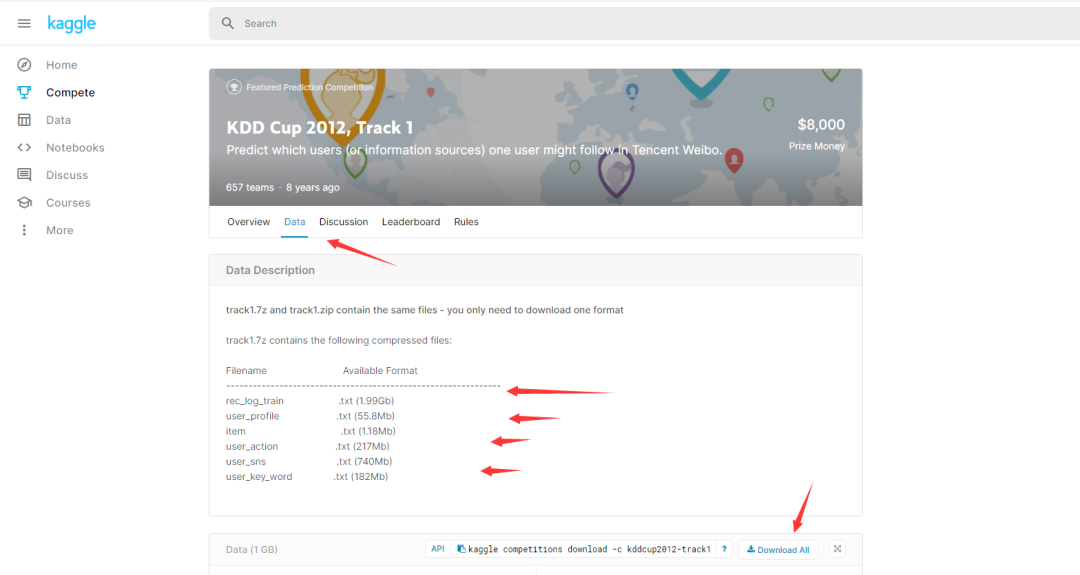
Task: Click the Discuss comment icon
Action: pyautogui.click(x=24, y=175)
